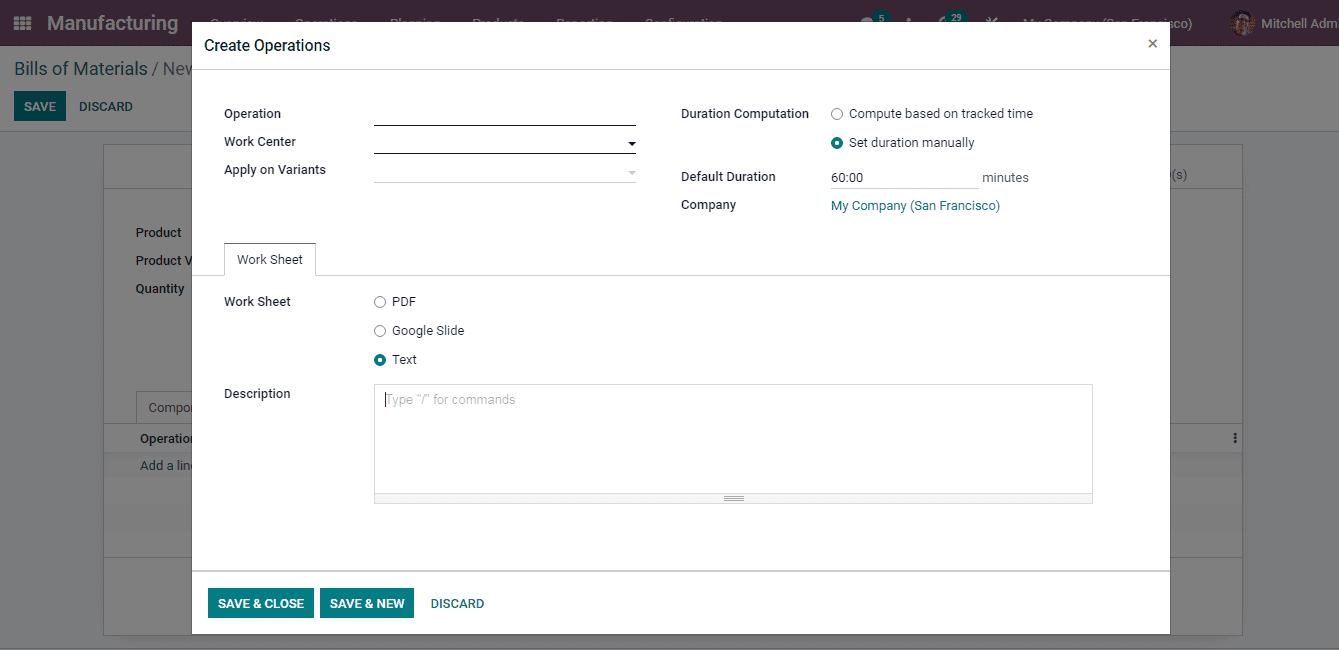This screenshot has height=650, width=1339.
Task: Click the SAVE & CLOSE button
Action: [260, 603]
